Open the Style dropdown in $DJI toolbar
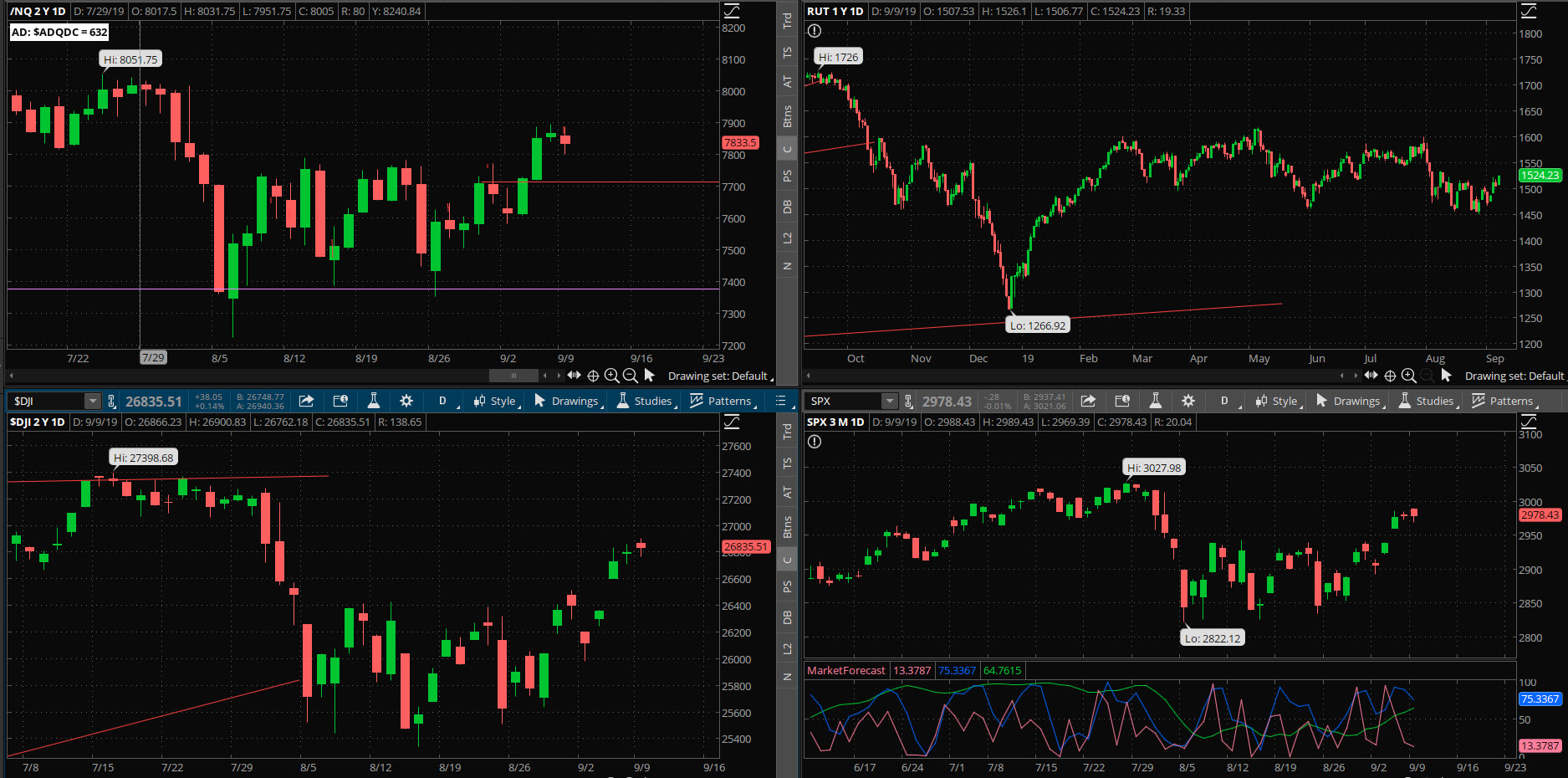1568x778 pixels. click(x=496, y=402)
